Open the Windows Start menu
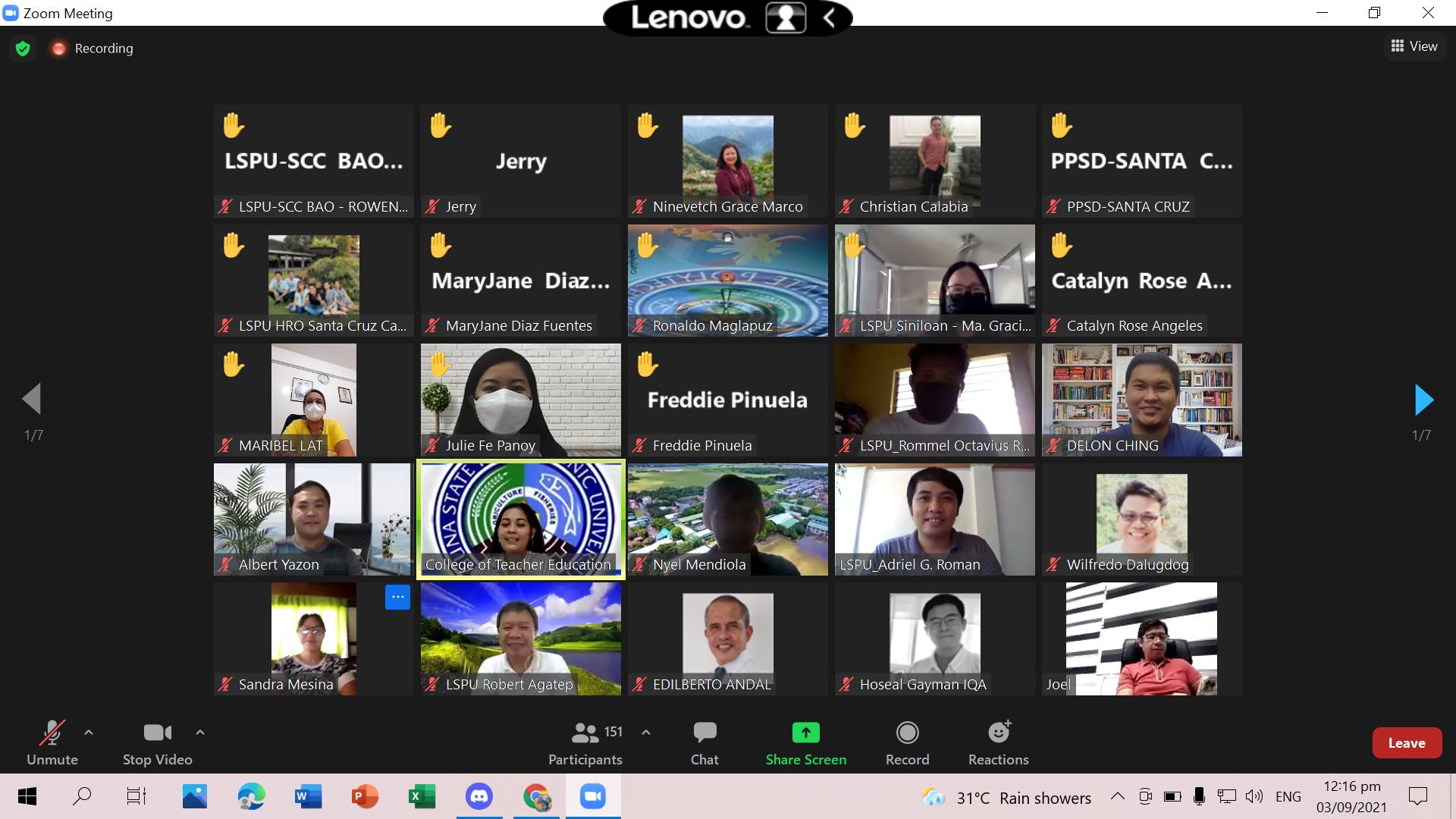This screenshot has height=819, width=1456. click(x=27, y=796)
